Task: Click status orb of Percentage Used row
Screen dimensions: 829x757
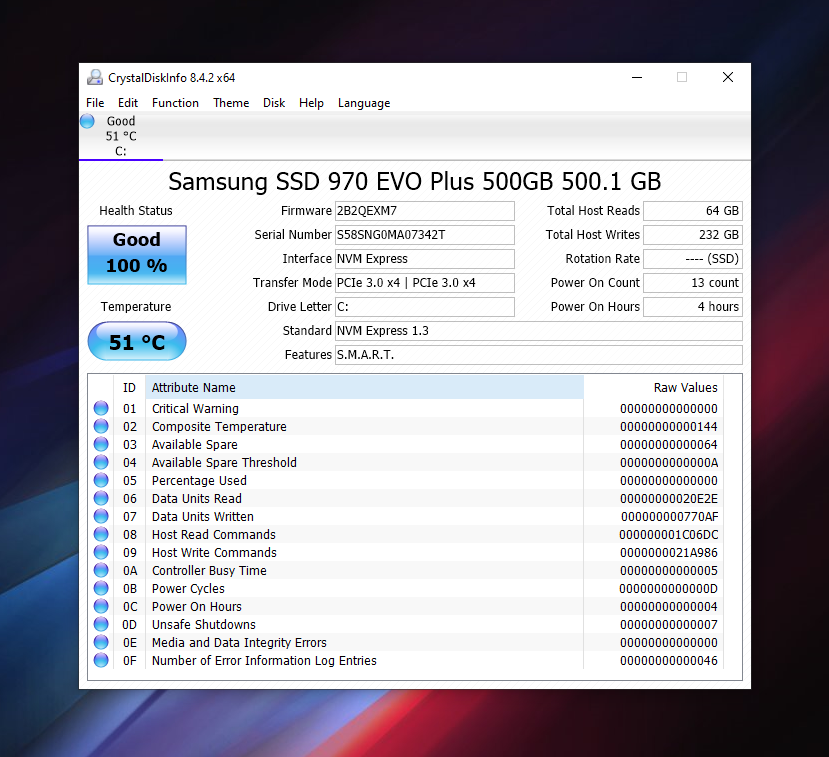Action: pos(101,480)
